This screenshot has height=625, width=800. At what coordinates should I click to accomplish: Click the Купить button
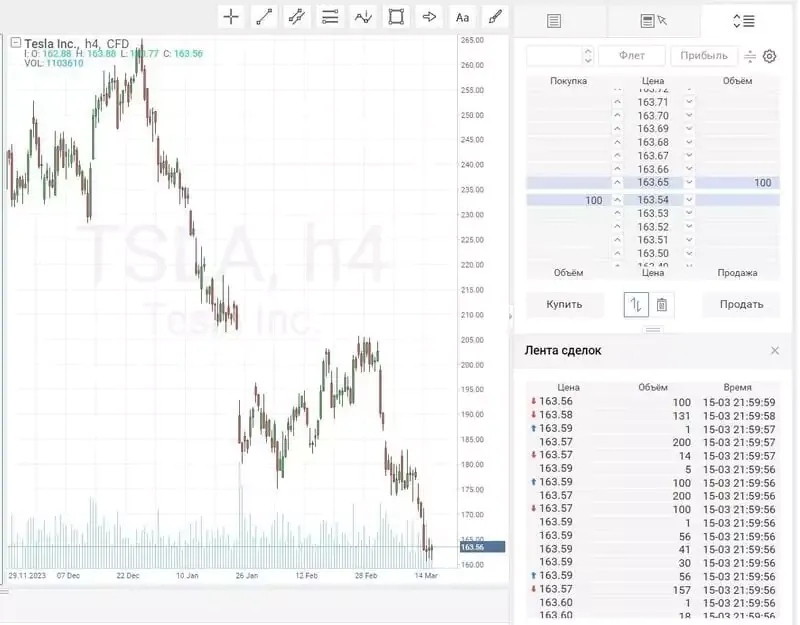tap(564, 304)
